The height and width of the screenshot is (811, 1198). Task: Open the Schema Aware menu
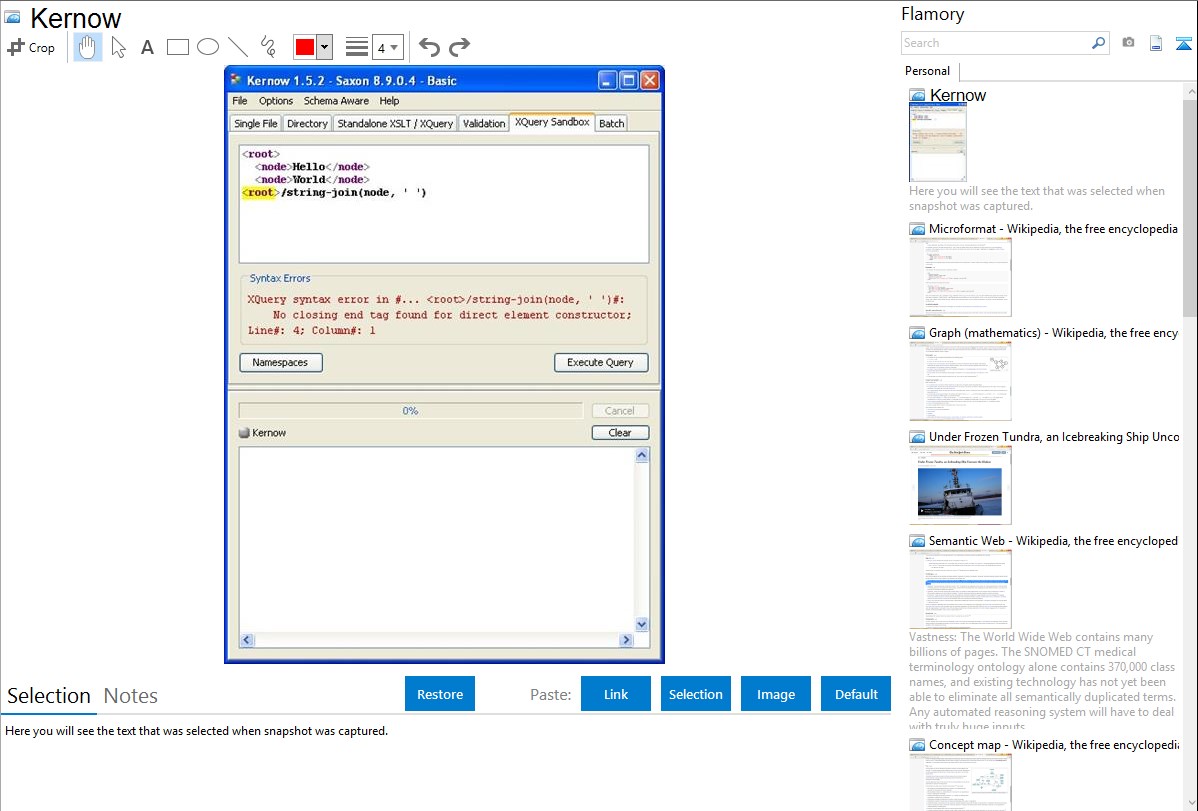[x=336, y=101]
